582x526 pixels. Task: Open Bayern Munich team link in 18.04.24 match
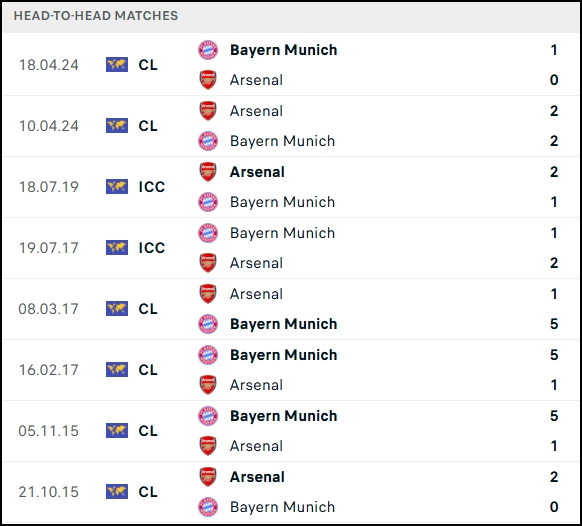[284, 50]
